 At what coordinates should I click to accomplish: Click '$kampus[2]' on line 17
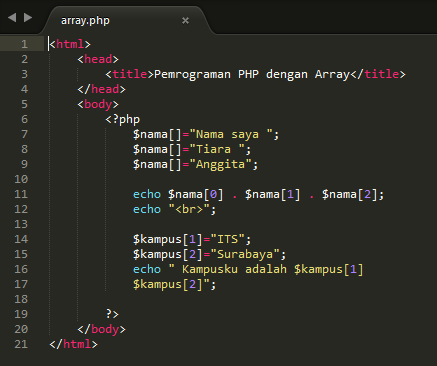click(168, 284)
